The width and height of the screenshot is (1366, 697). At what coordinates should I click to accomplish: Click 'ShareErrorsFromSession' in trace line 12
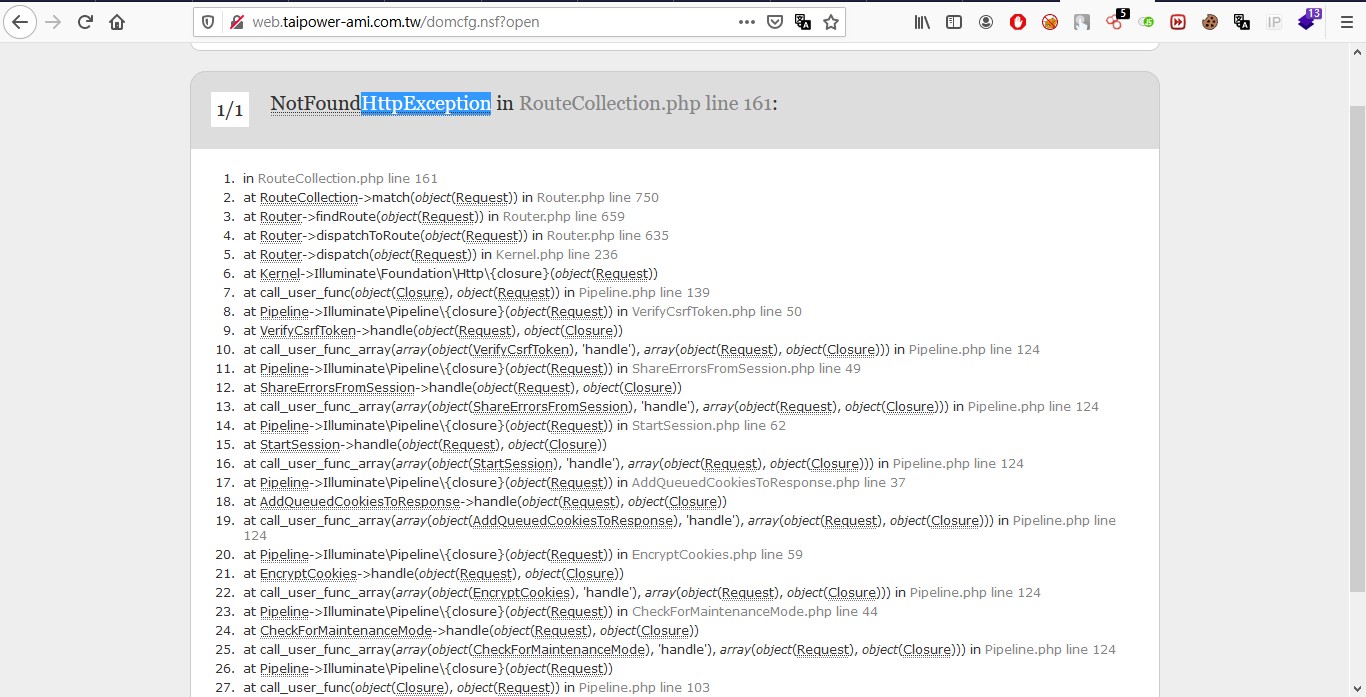click(337, 387)
